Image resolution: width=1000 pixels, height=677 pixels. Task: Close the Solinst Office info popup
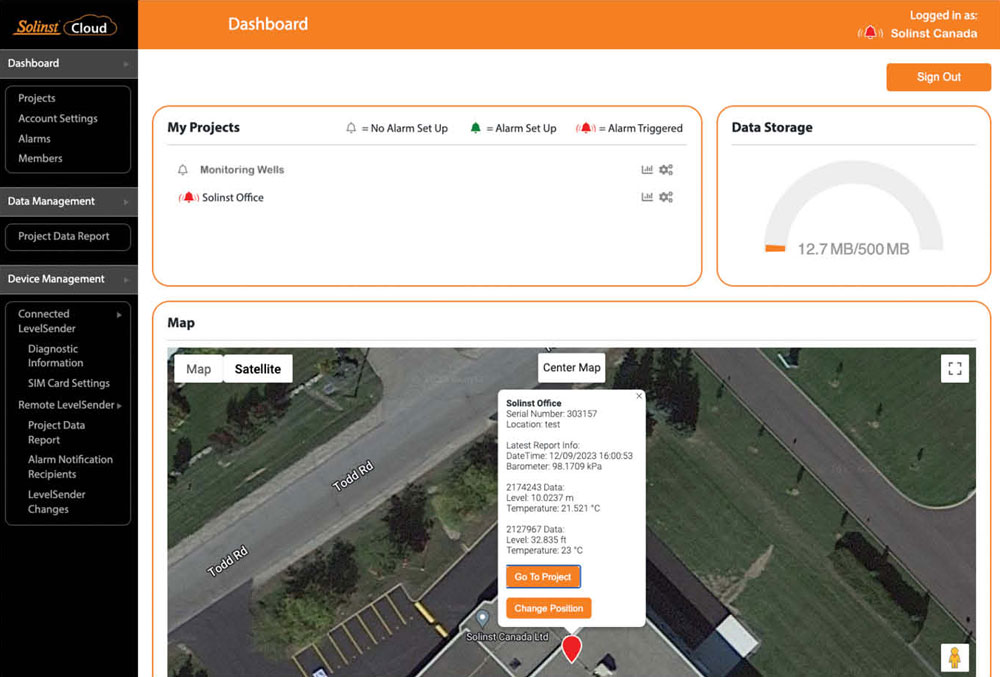coord(639,396)
